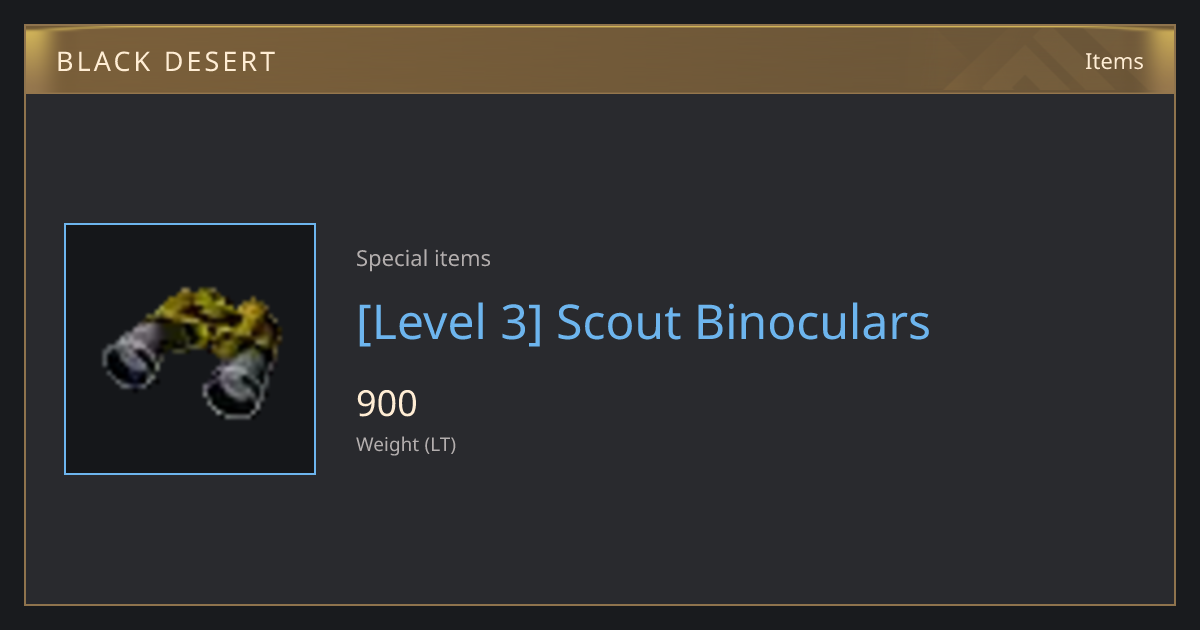Open the [Level 3] Scout Binoculars title

click(x=643, y=323)
